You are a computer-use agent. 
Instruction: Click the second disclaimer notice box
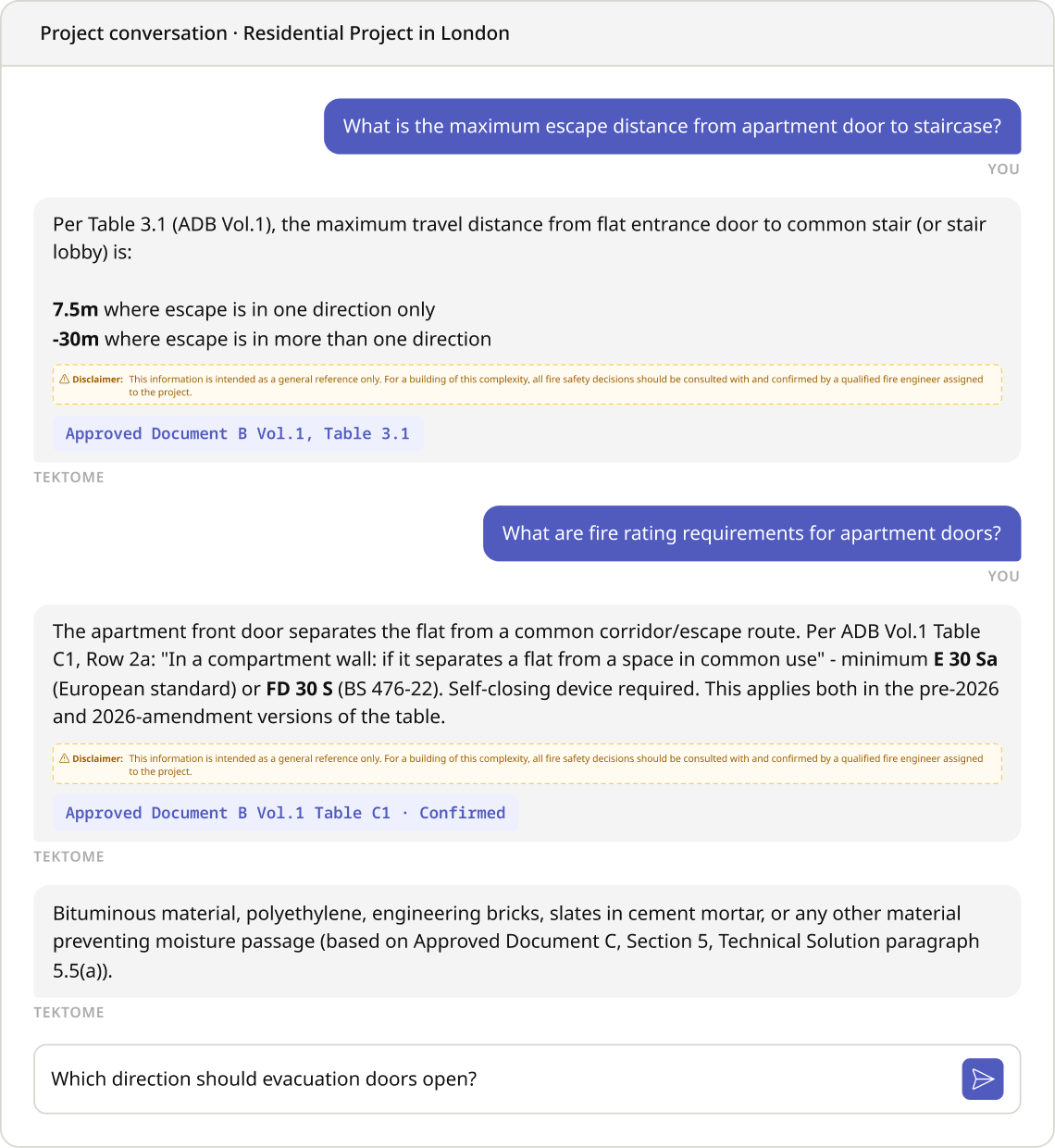(527, 765)
